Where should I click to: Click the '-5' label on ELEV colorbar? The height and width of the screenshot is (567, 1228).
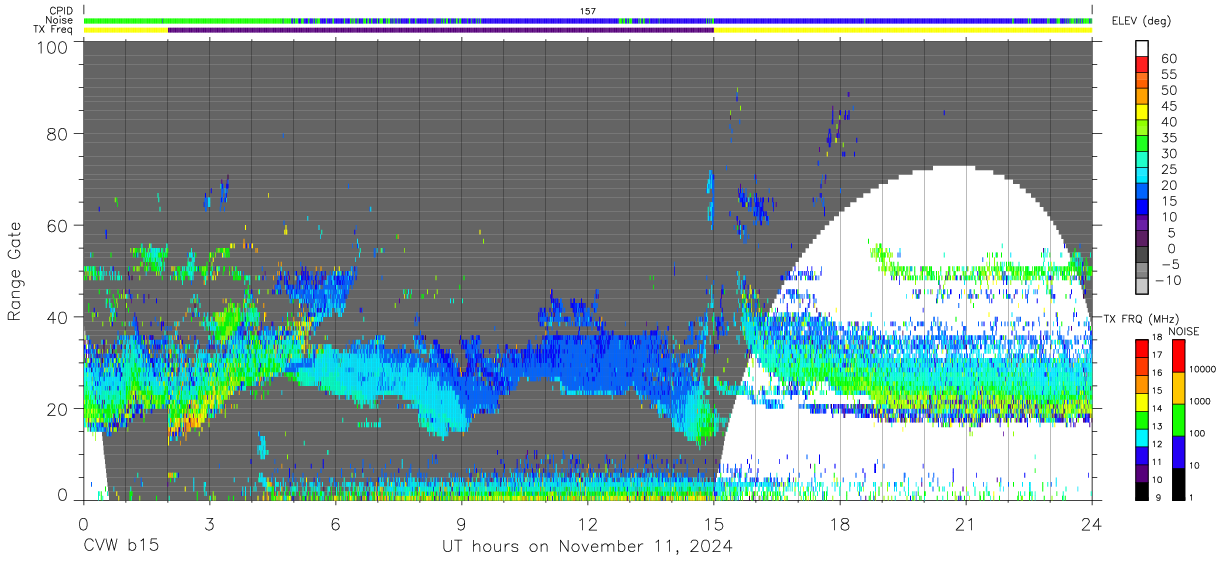[1169, 264]
